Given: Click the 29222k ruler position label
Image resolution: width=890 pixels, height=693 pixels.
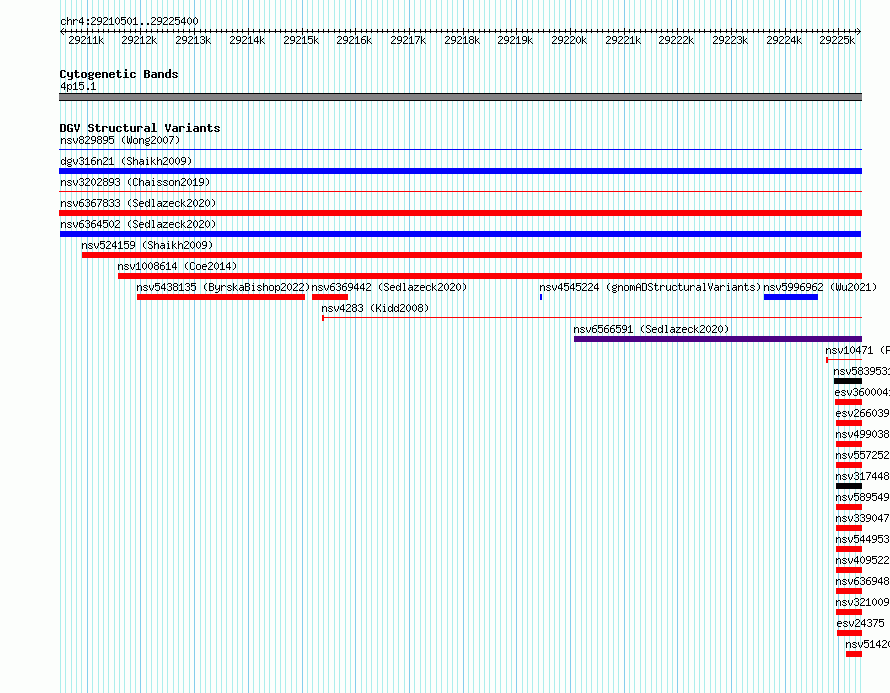Looking at the screenshot, I should (676, 40).
